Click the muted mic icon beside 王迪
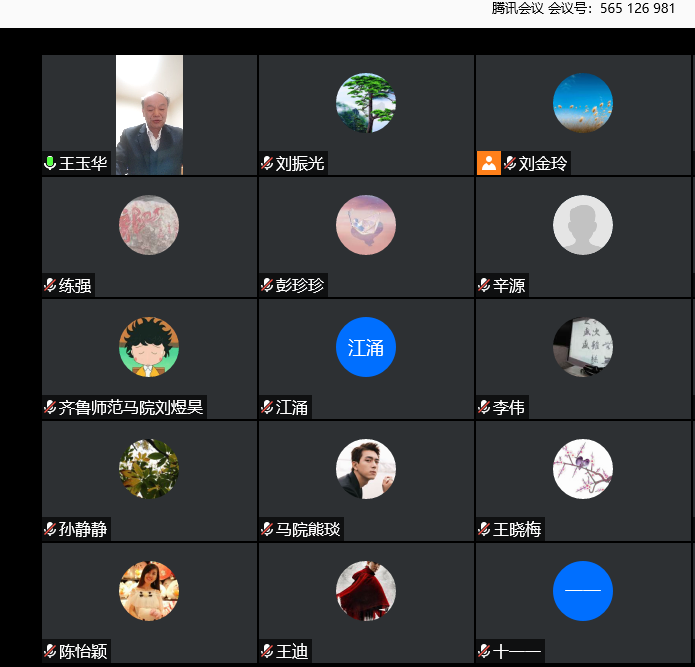 [267, 651]
